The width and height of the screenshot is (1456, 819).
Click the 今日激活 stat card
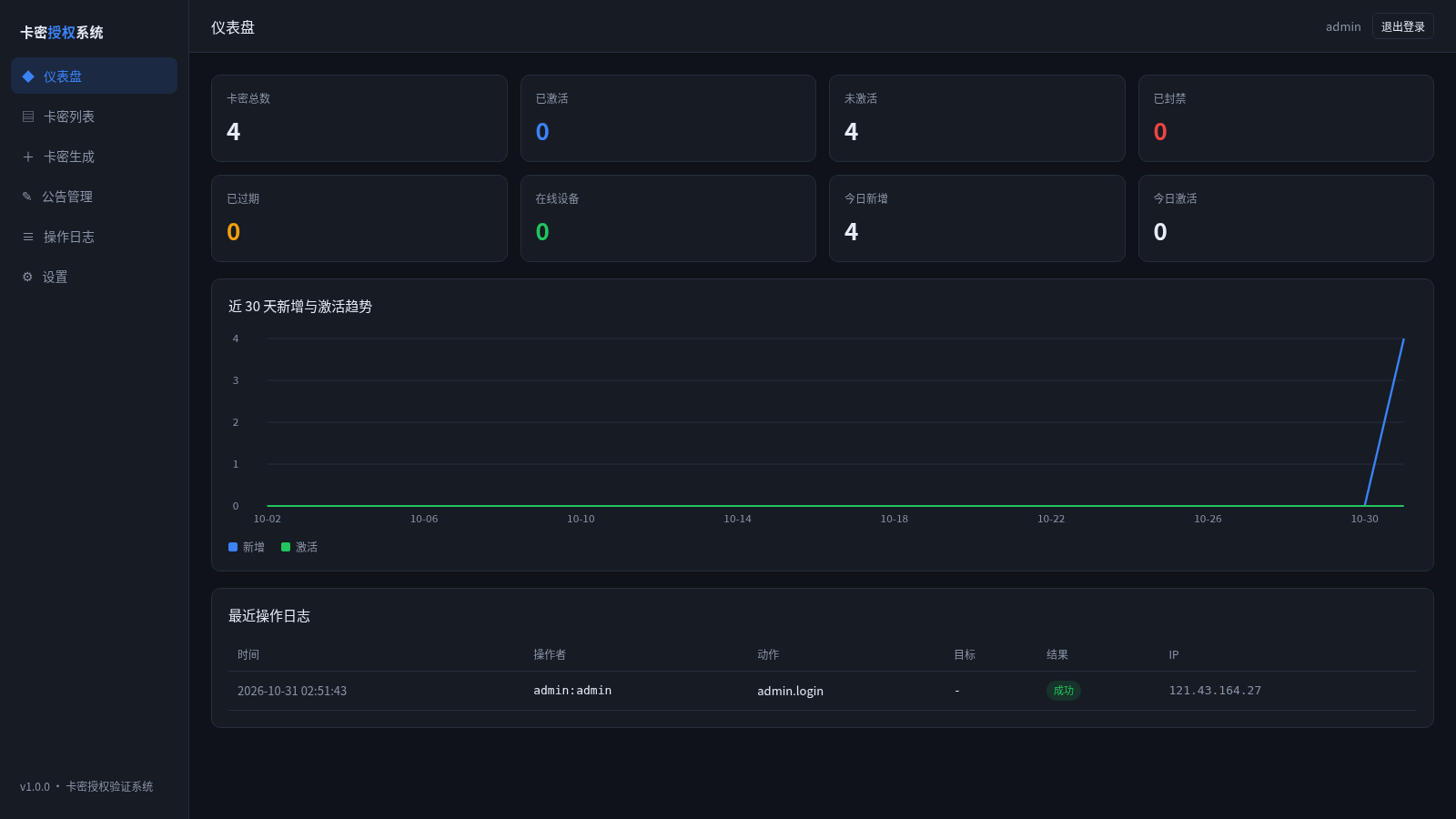[x=1286, y=218]
